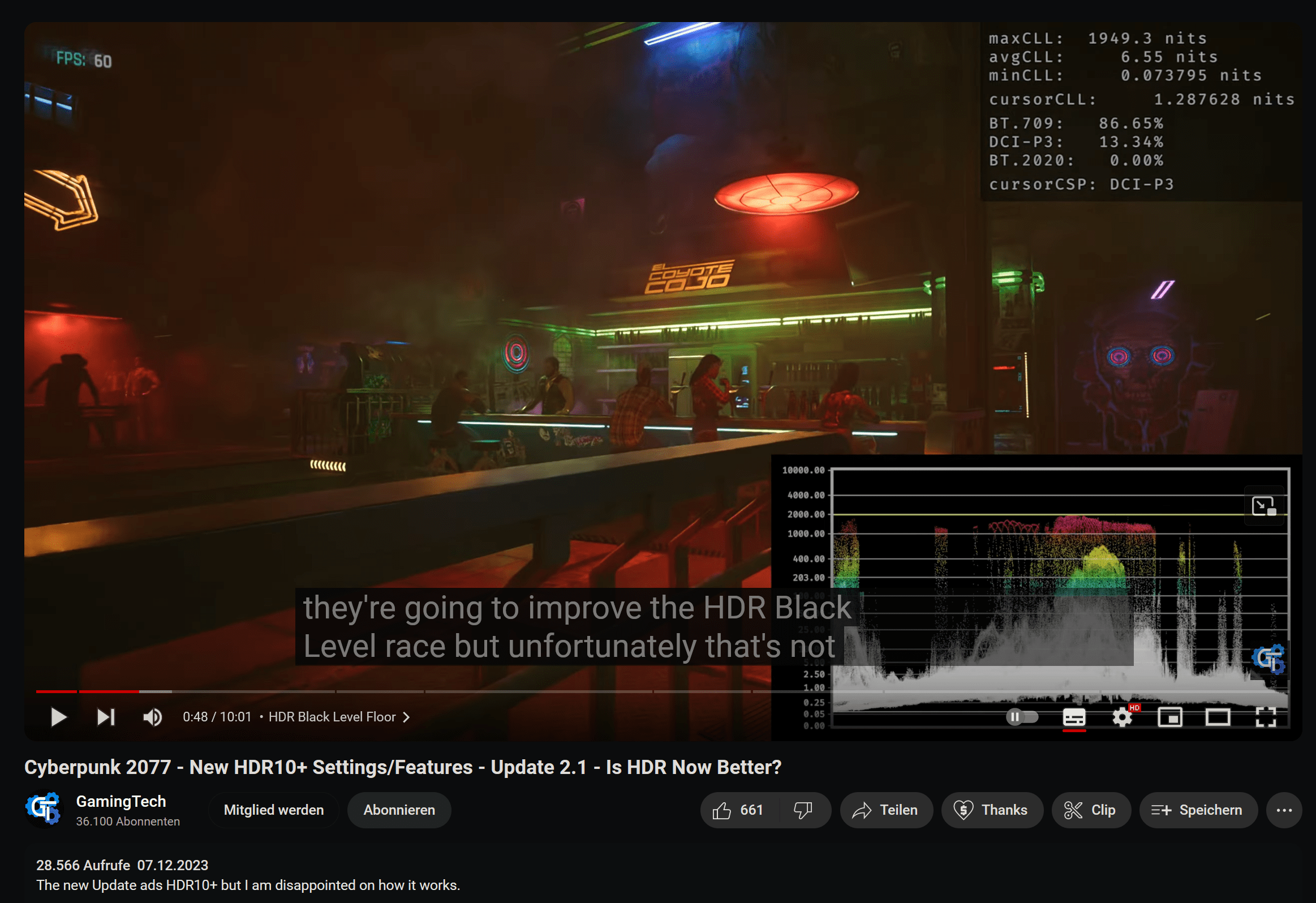Create a Clip of the video
The image size is (1316, 903).
pyautogui.click(x=1091, y=810)
